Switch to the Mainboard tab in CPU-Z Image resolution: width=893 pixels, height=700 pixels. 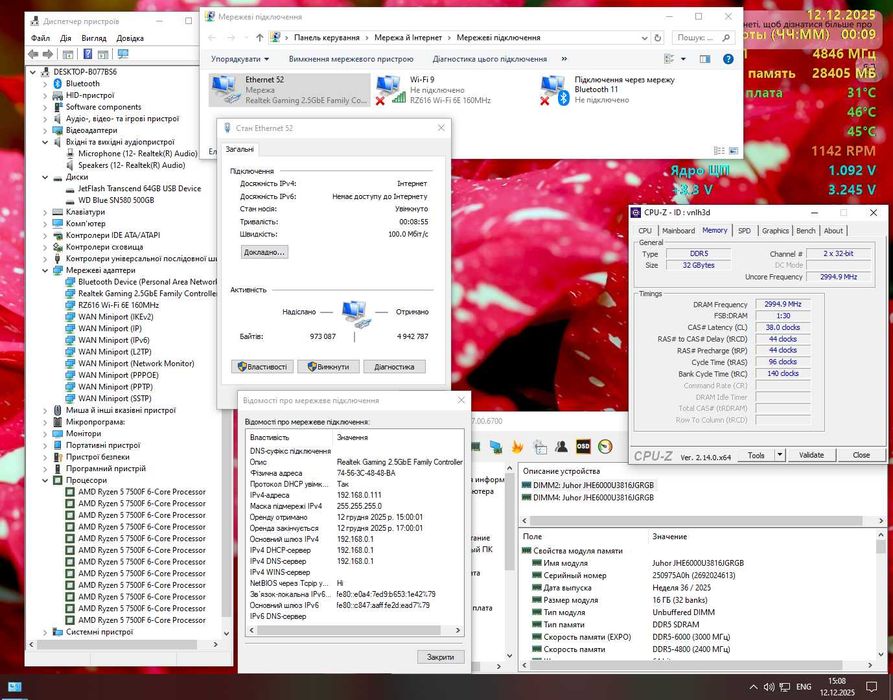678,231
